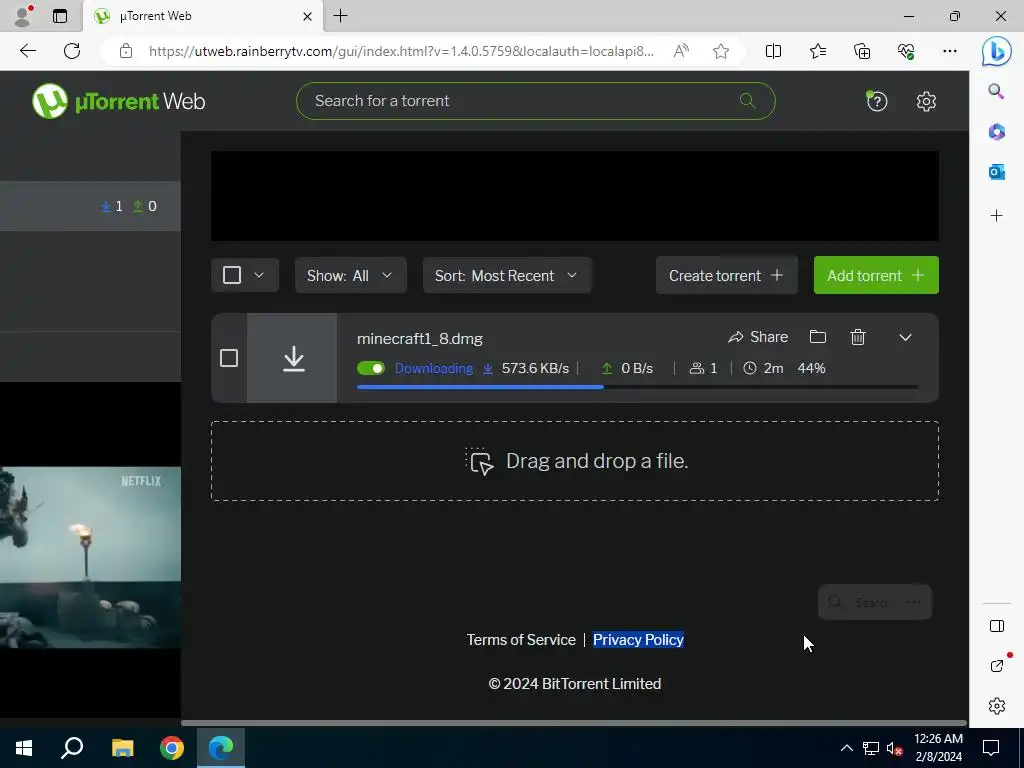Open the Terms of Service link
The image size is (1024, 768).
pos(521,639)
